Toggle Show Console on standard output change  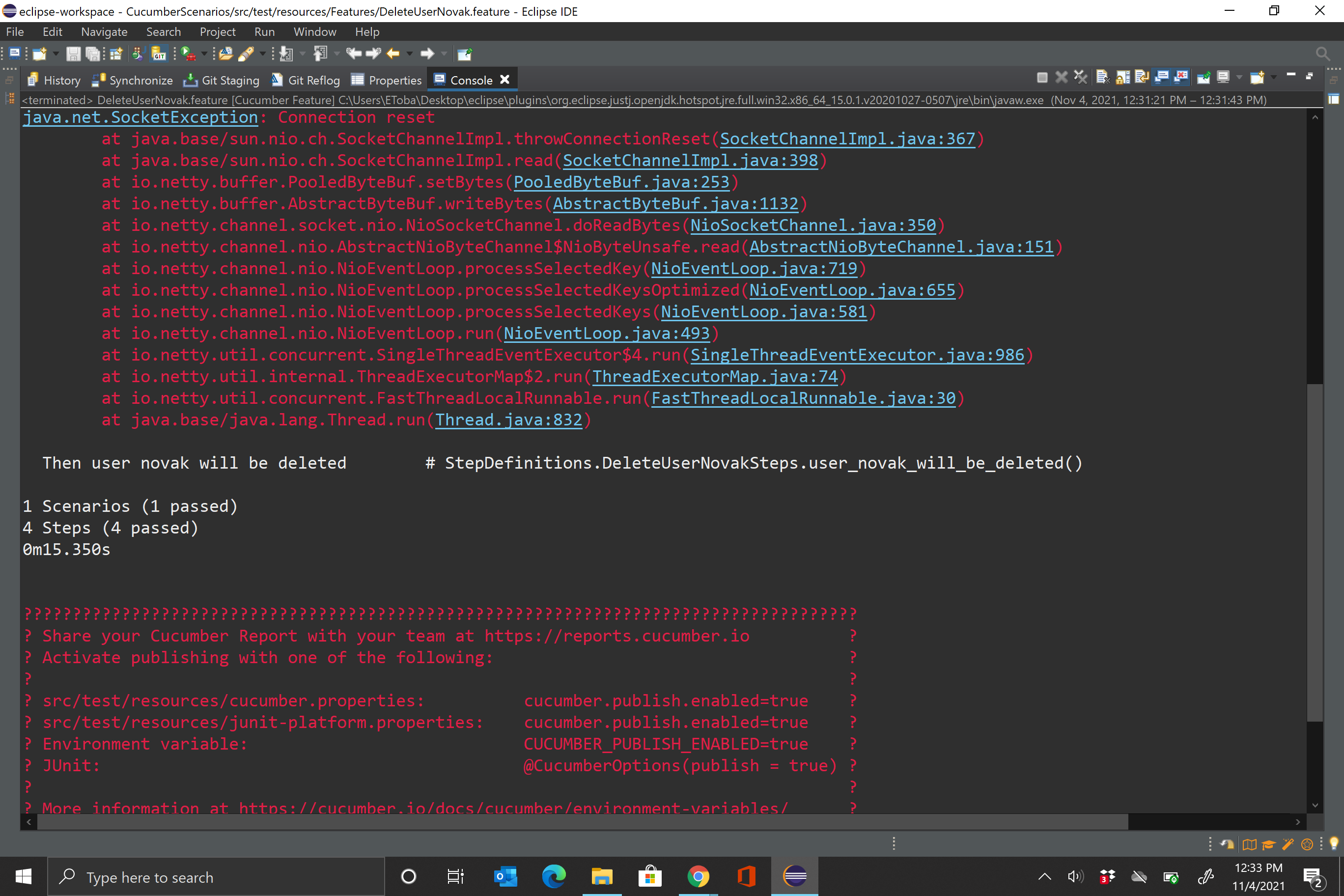1161,77
